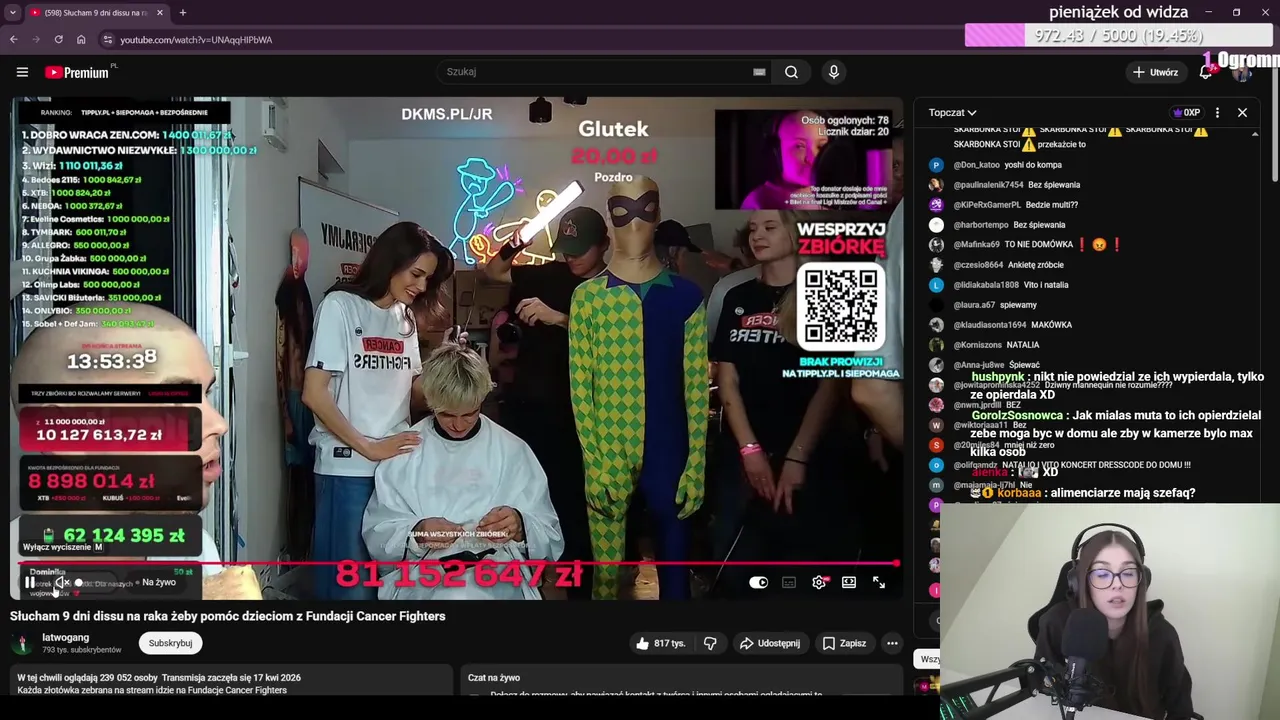Toggle the autoplay switch

[x=759, y=582]
